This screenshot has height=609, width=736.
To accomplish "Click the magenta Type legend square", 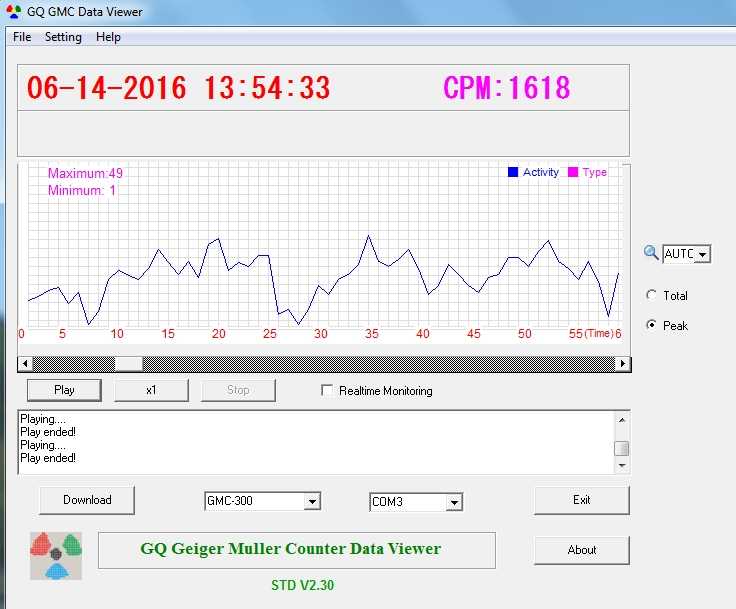I will [573, 172].
